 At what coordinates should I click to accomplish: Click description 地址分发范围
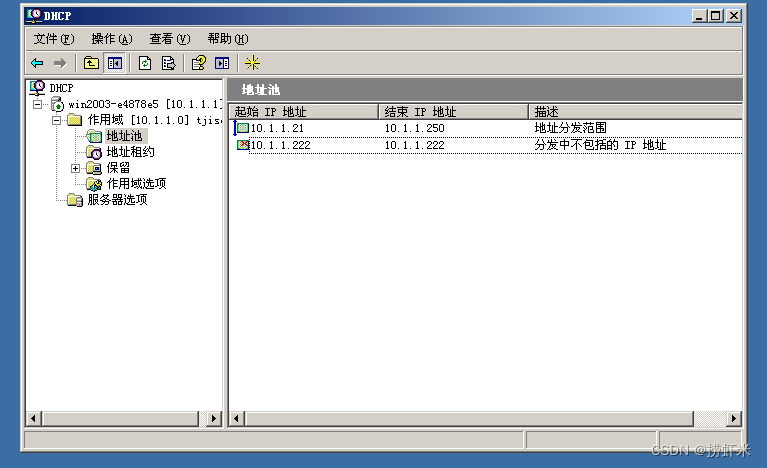[570, 128]
